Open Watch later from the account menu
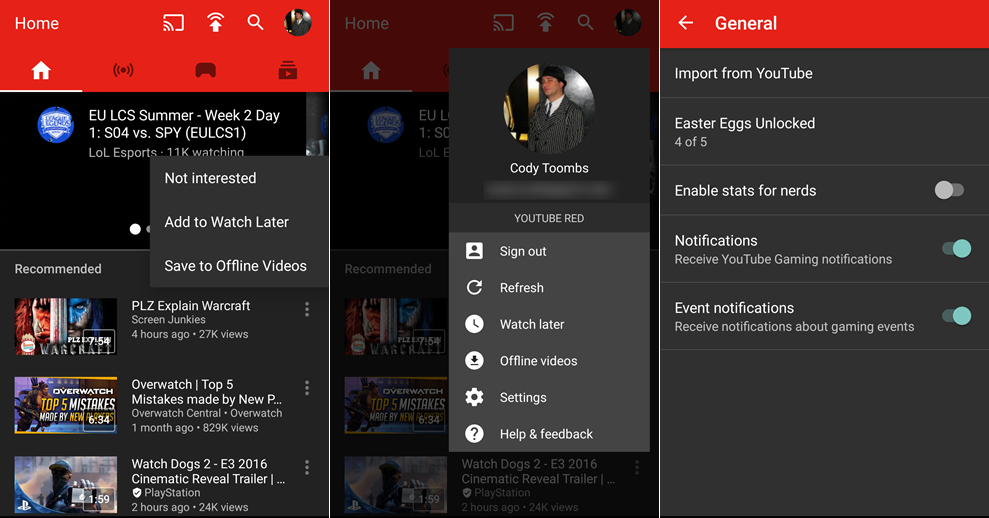989x518 pixels. point(549,324)
